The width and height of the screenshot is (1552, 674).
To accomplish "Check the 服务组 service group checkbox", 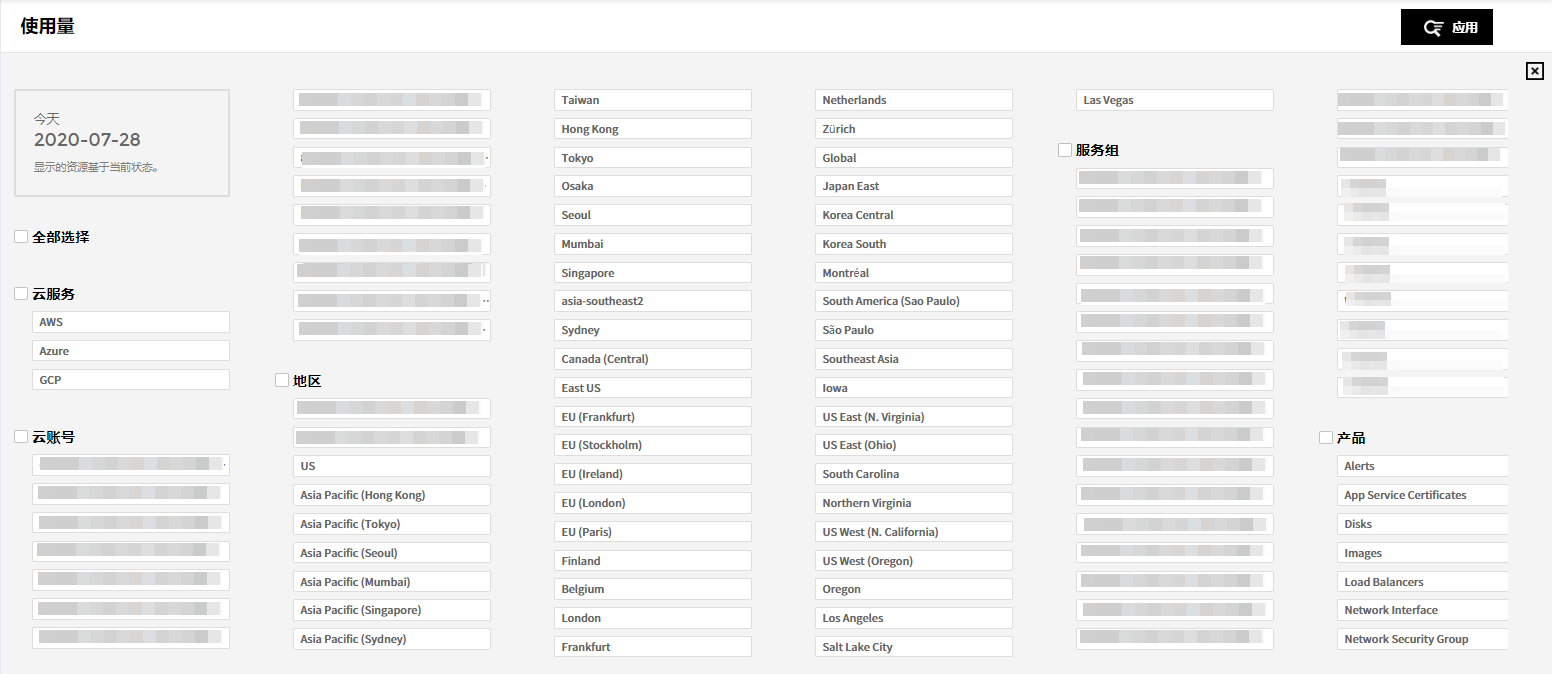I will [1065, 150].
